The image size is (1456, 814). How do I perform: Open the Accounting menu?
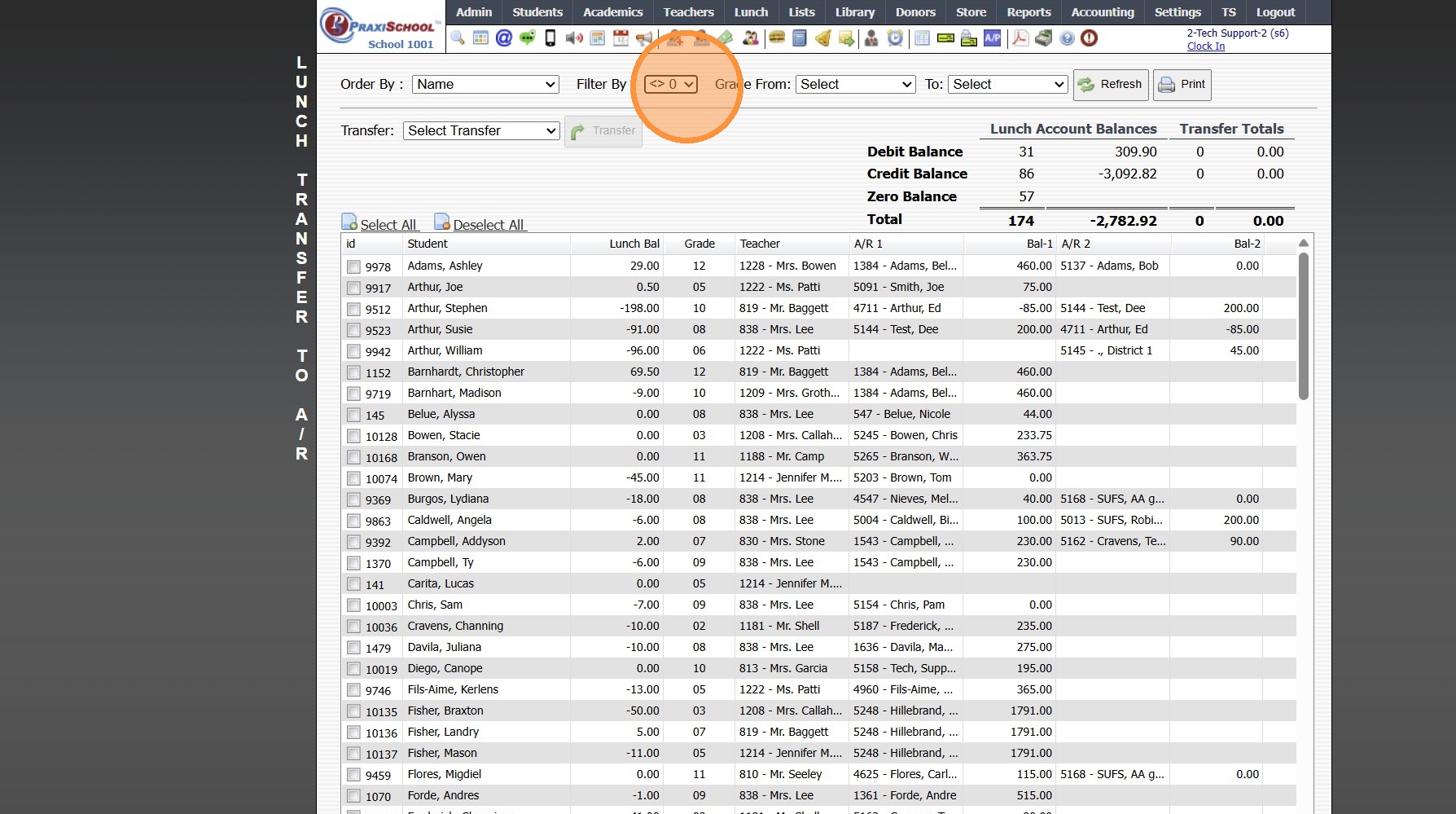[1102, 12]
